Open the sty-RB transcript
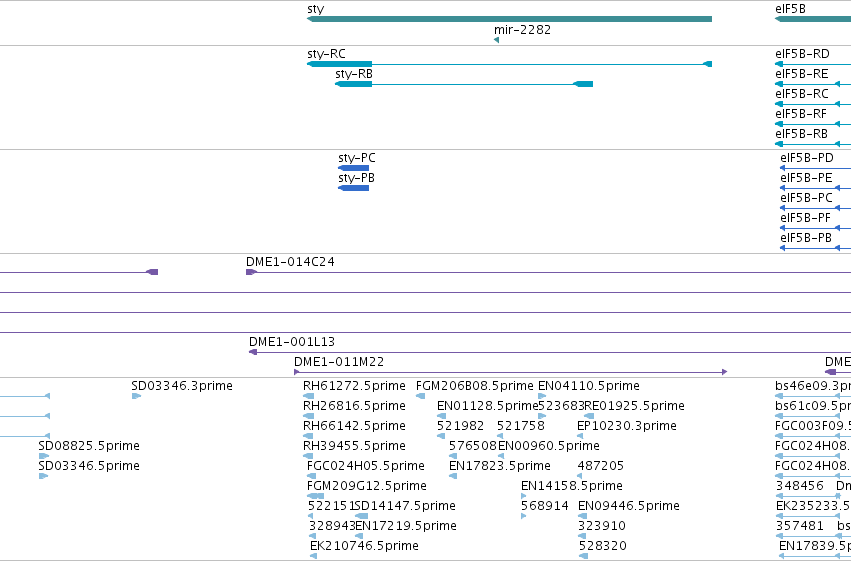 point(464,84)
